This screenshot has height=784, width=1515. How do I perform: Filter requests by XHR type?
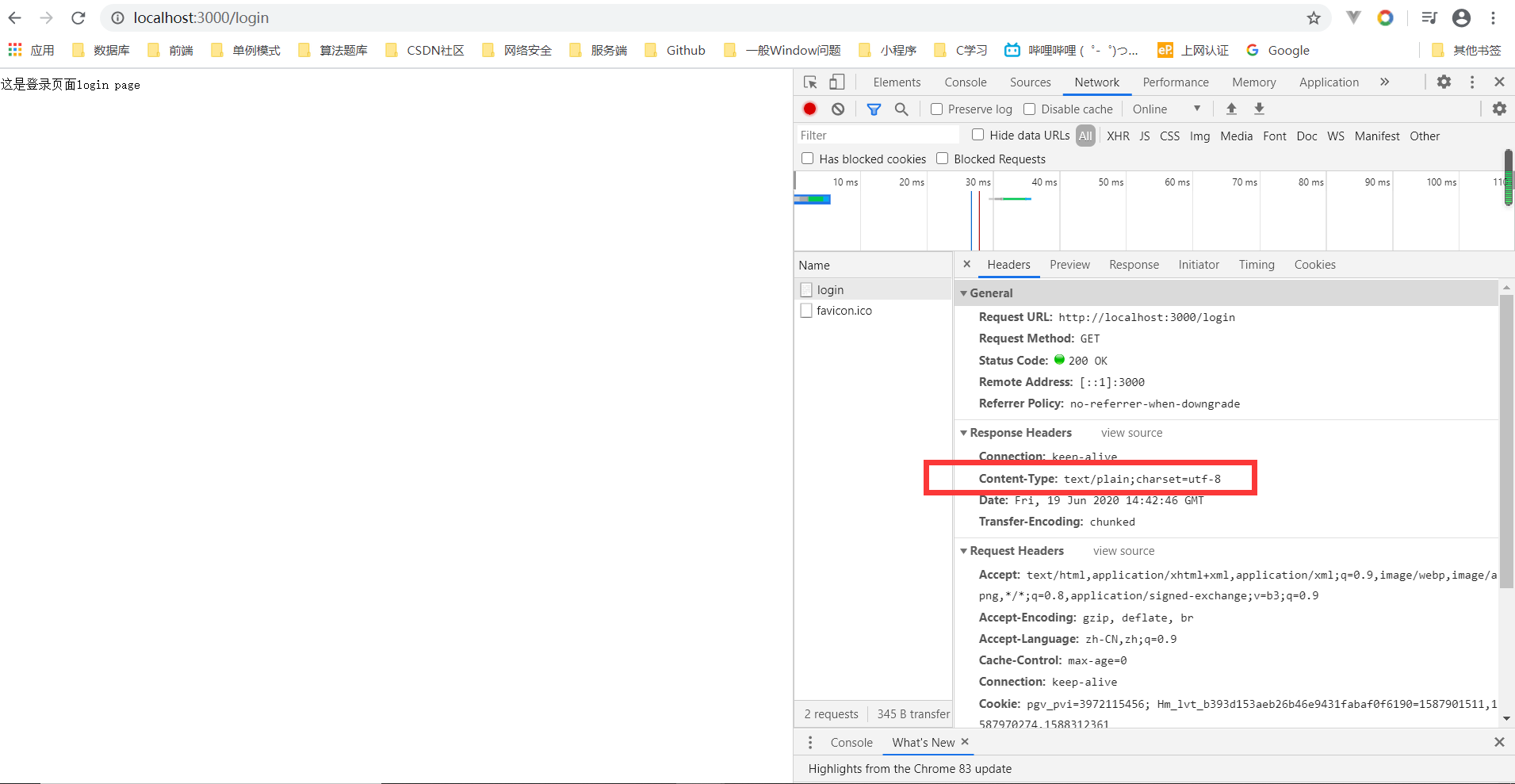[x=1118, y=136]
